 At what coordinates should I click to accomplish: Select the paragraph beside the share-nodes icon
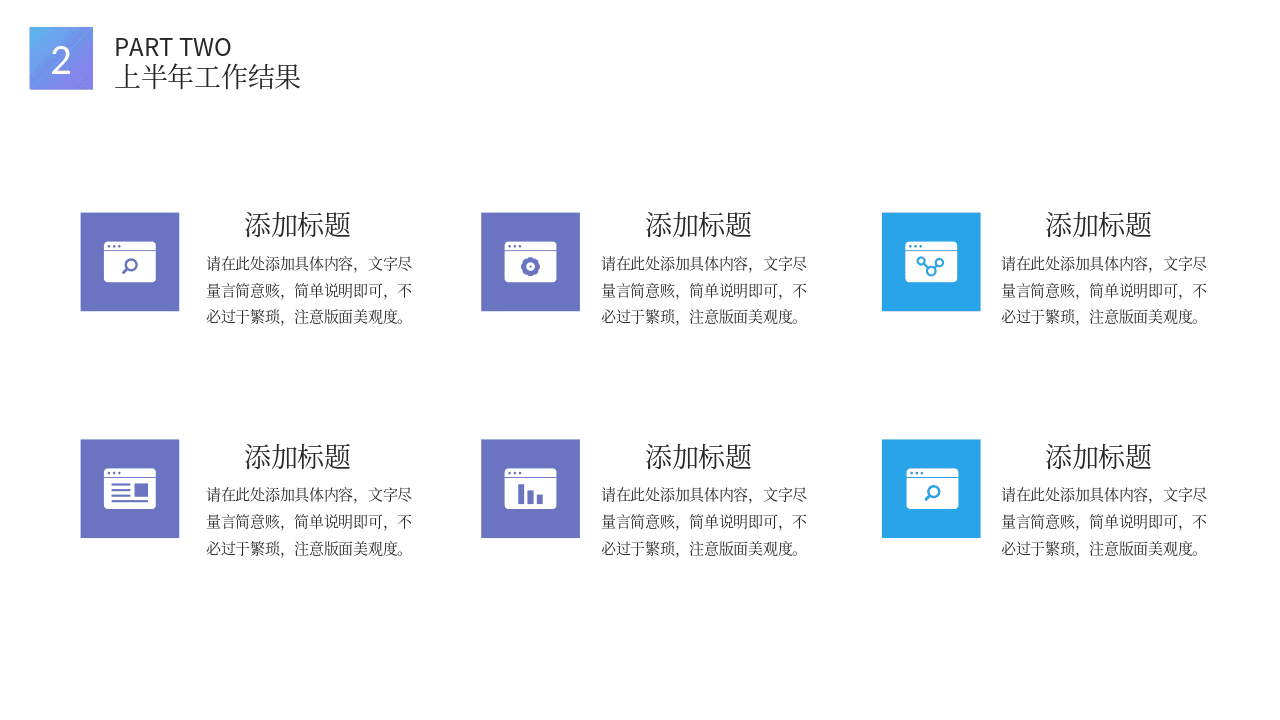1105,290
